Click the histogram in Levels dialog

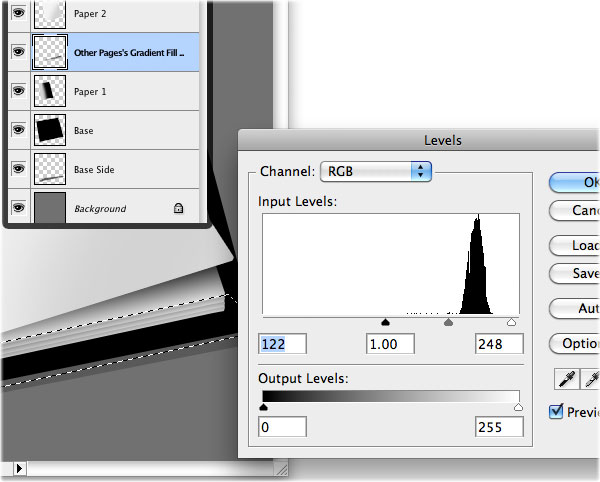coord(391,264)
